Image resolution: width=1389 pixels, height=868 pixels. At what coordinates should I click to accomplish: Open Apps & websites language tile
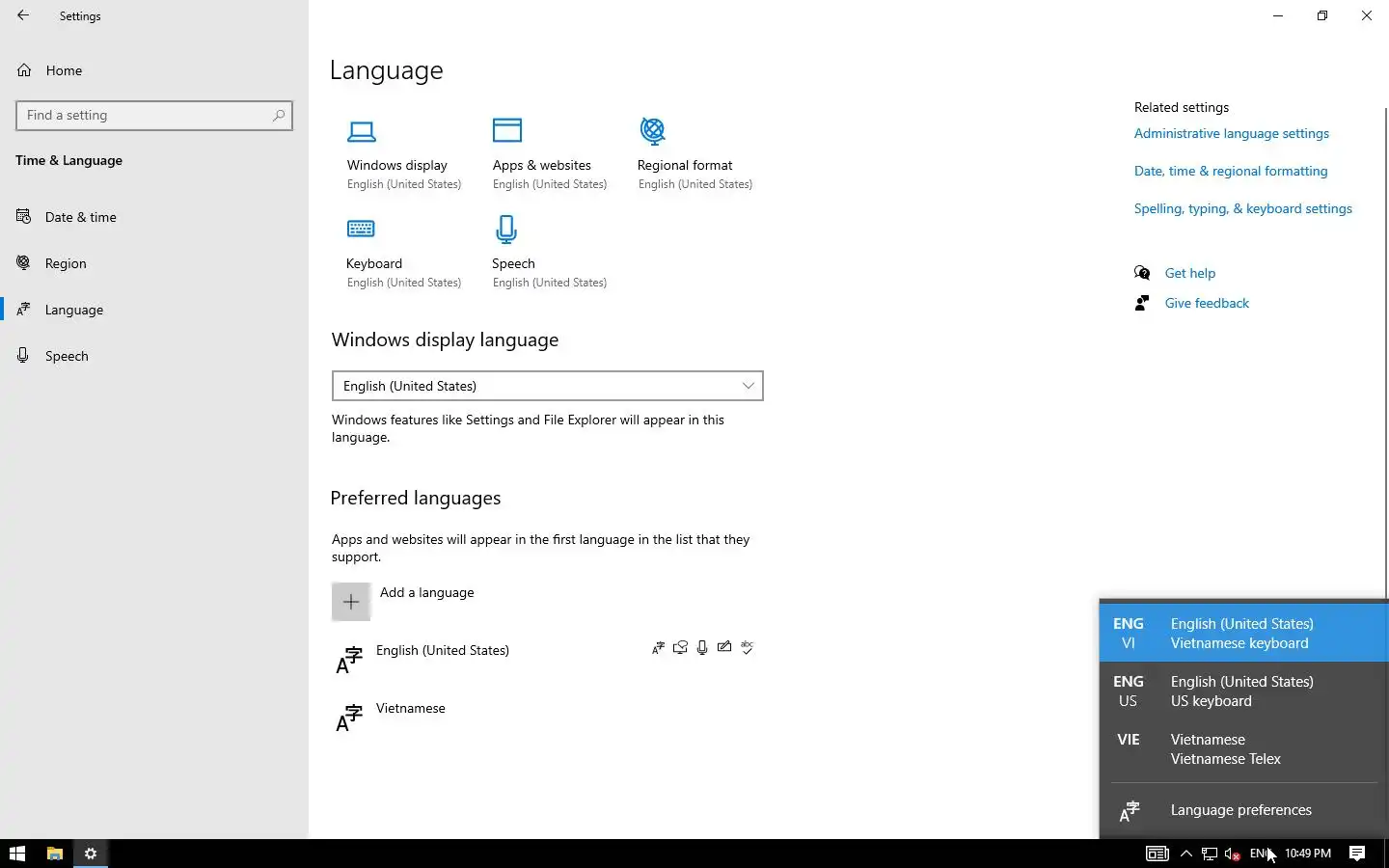tap(550, 154)
